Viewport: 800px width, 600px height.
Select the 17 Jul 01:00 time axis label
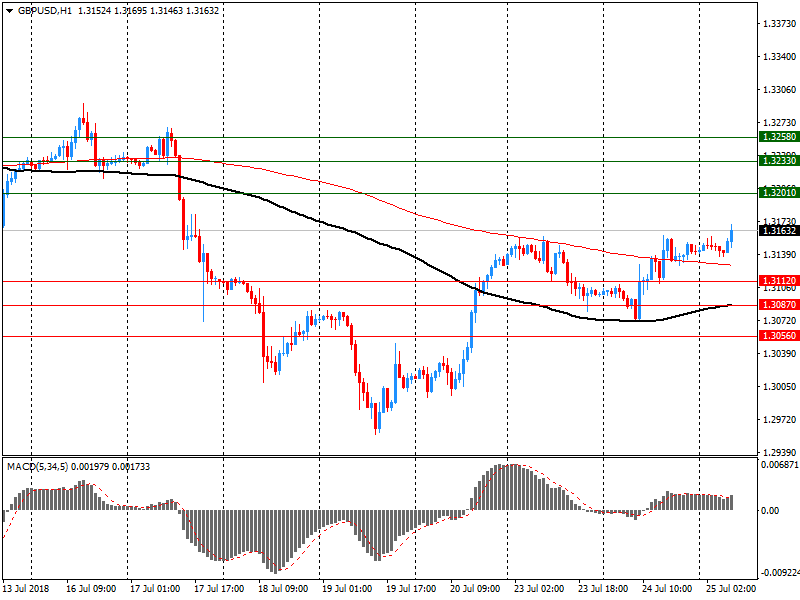click(x=155, y=589)
